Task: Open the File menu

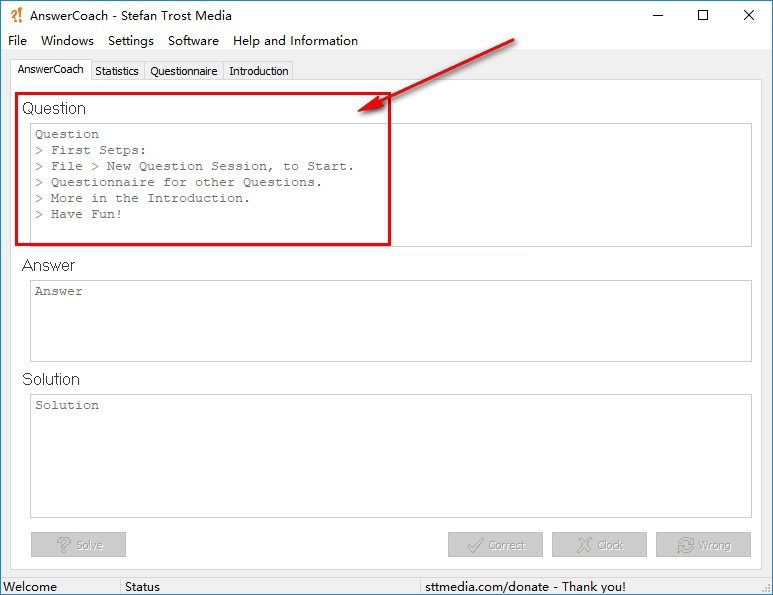Action: pyautogui.click(x=17, y=40)
